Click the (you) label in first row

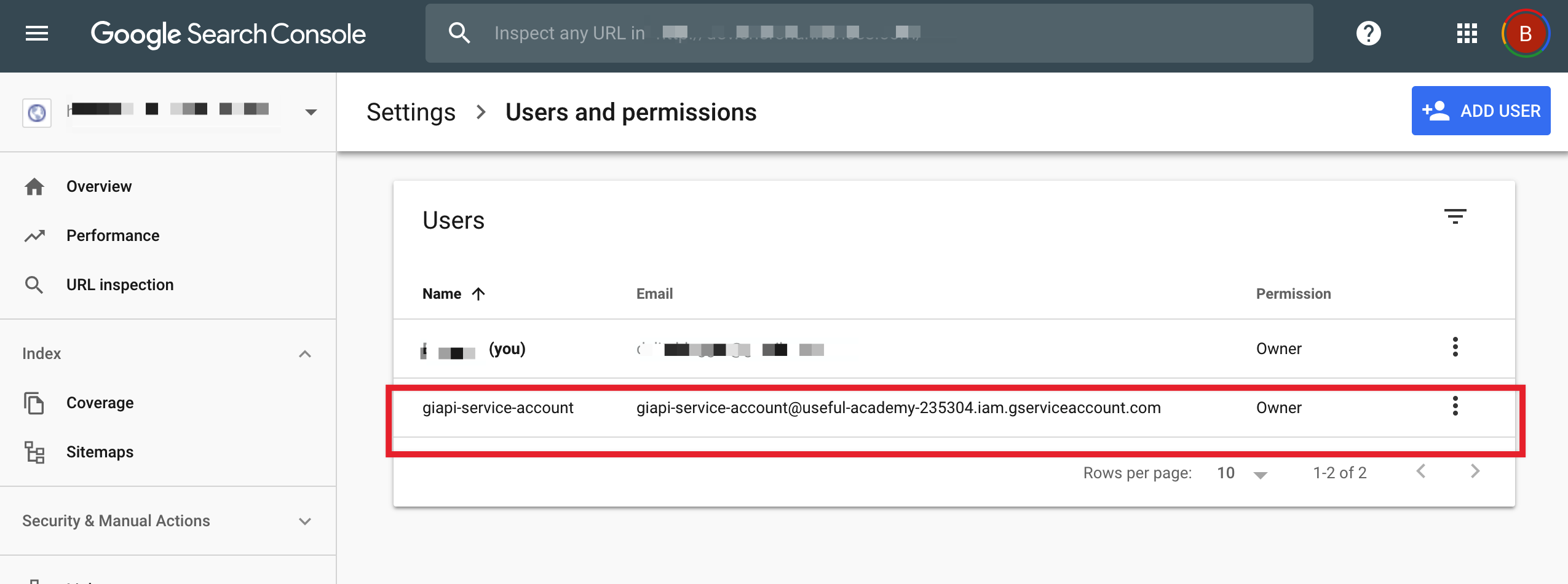(507, 349)
